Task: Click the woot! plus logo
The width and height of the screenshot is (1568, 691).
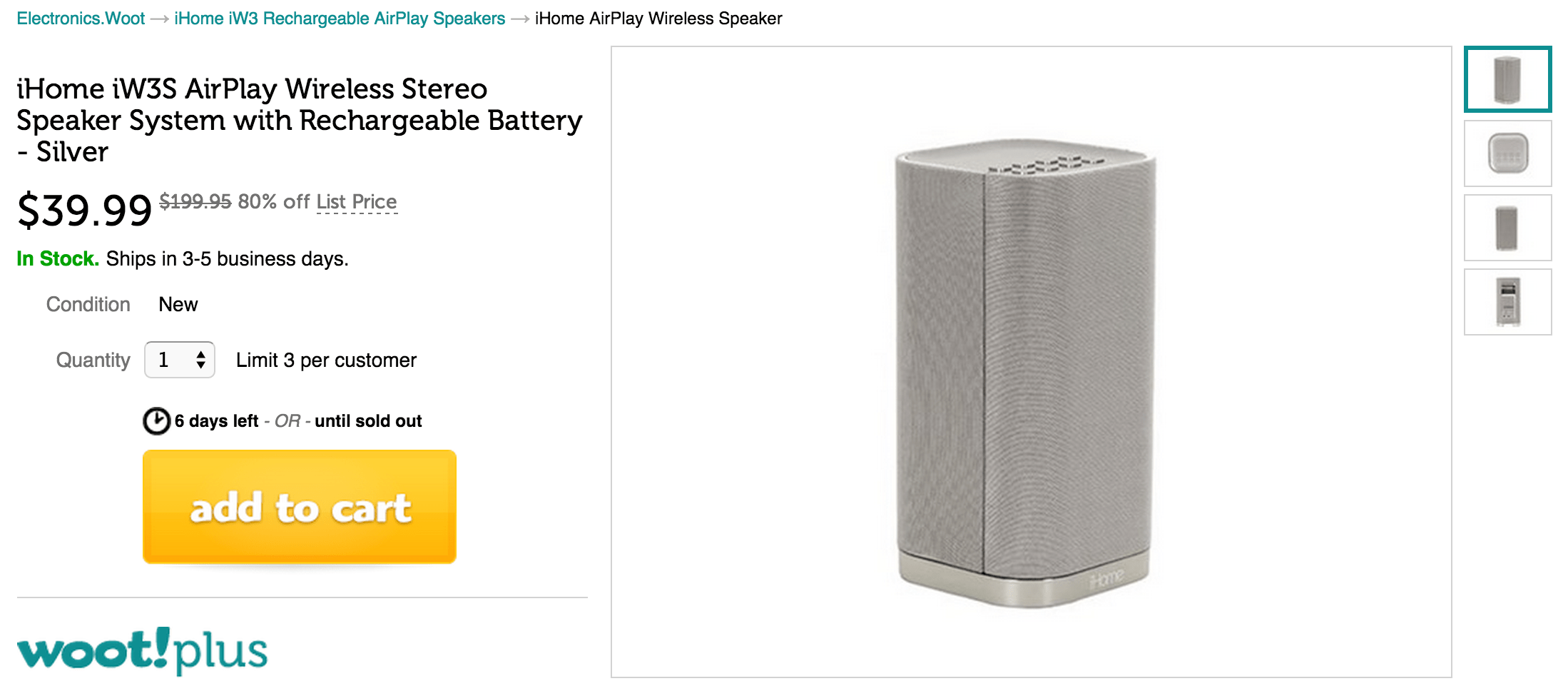Action: (142, 650)
